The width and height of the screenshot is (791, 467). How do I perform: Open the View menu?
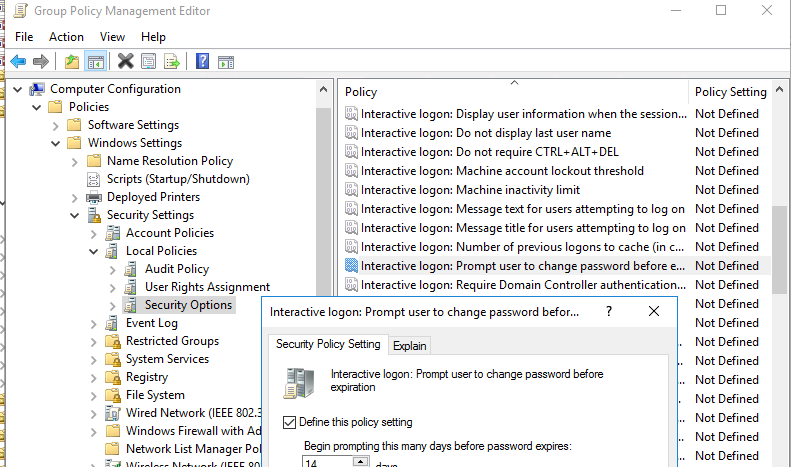112,37
